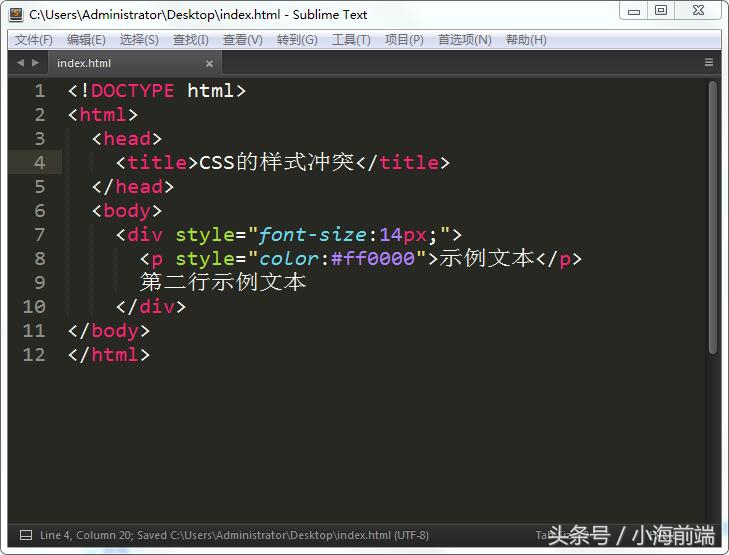
Task: Click the previous tab left arrow
Action: point(21,62)
